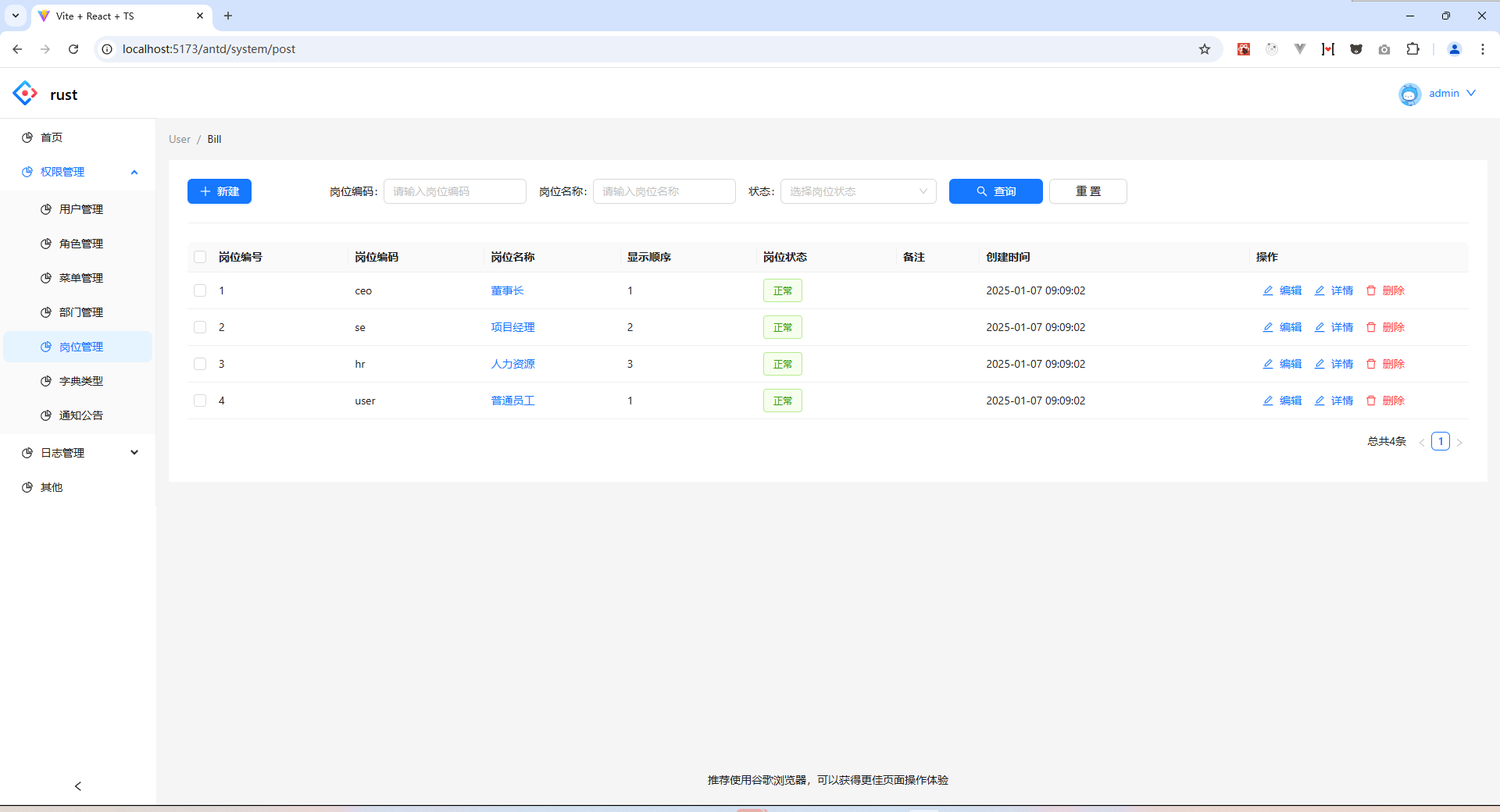1500x812 pixels.
Task: Click the edit pencil icon for user row
Action: click(x=1268, y=401)
